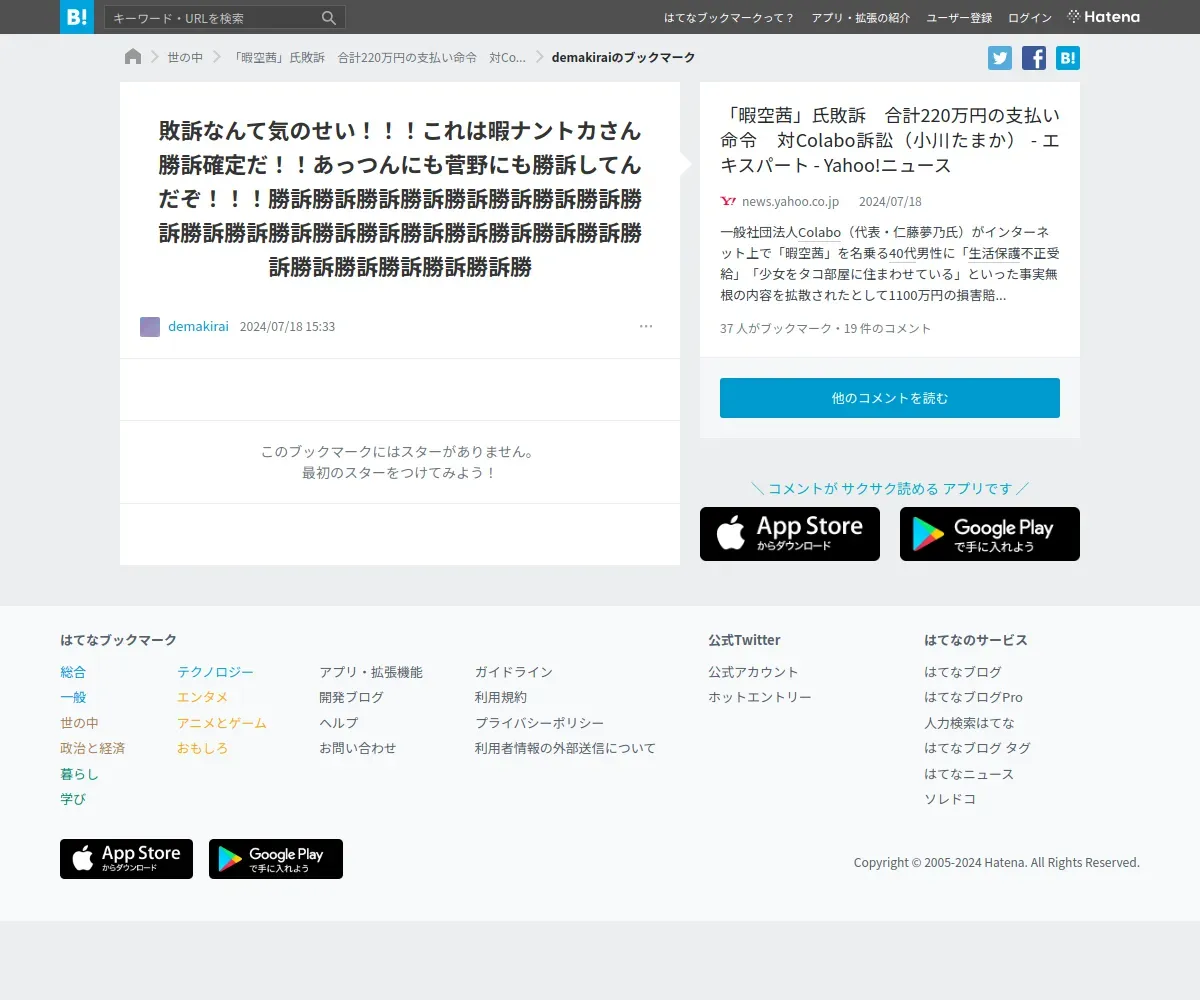Screen dimensions: 1200x1000
Task: Click the home icon in breadcrumb
Action: tap(133, 57)
